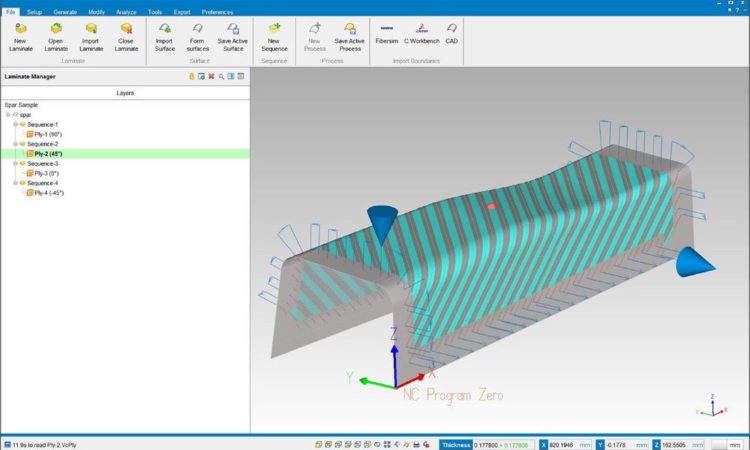
Task: Click the Form surfaces icon
Action: tap(198, 29)
